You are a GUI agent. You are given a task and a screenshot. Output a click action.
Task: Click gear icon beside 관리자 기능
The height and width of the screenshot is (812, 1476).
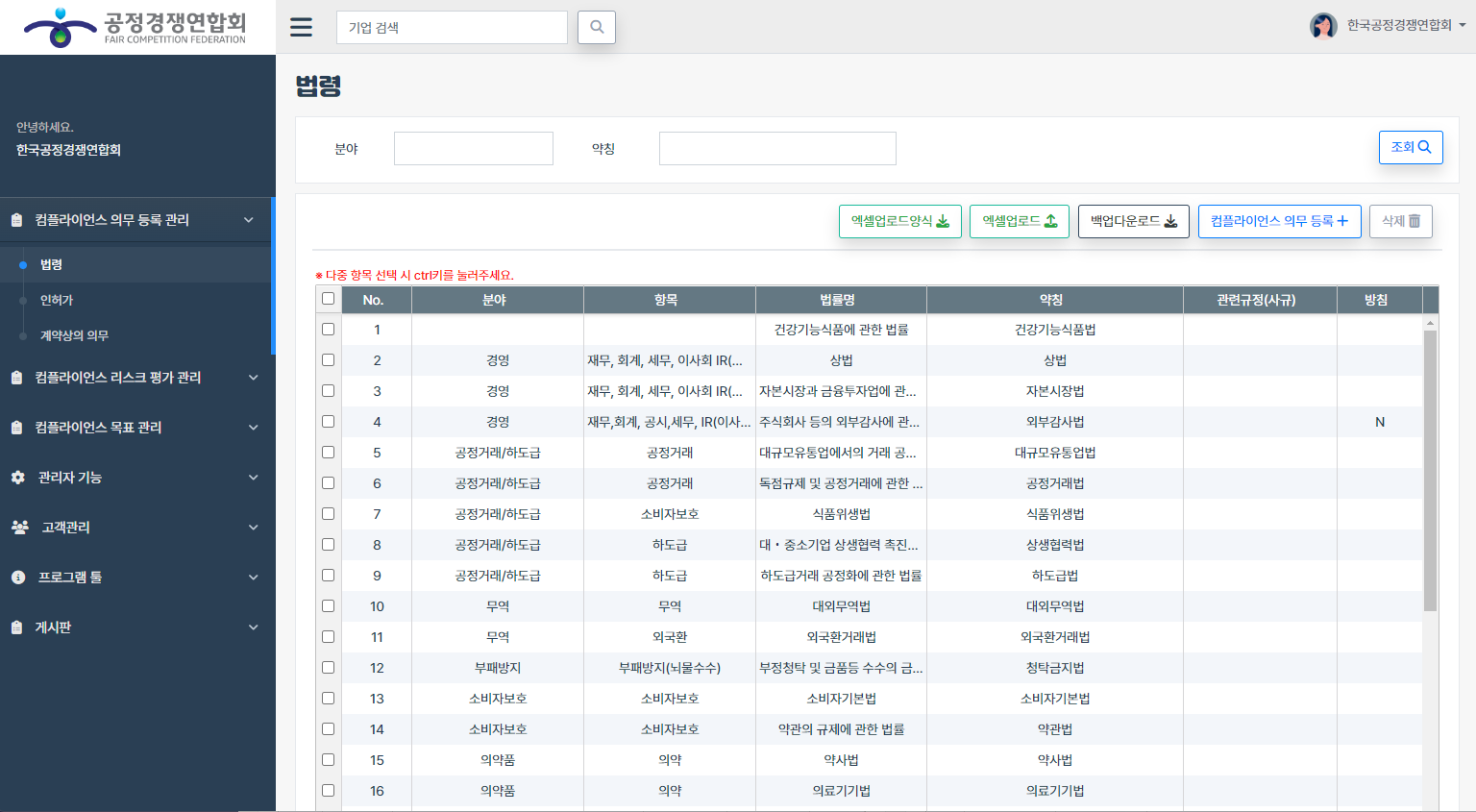[x=17, y=478]
